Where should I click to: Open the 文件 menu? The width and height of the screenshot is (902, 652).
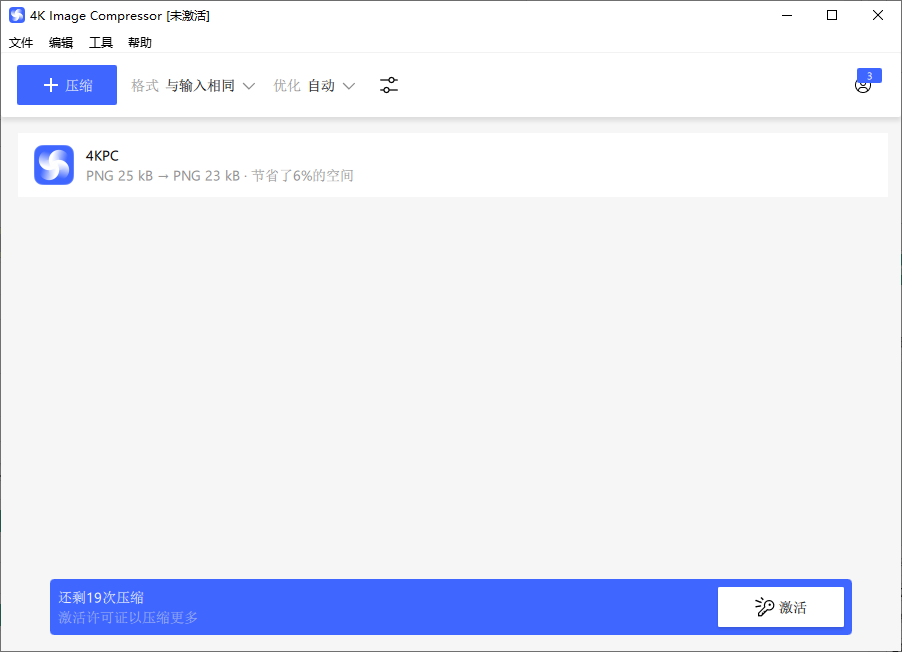pyautogui.click(x=21, y=43)
